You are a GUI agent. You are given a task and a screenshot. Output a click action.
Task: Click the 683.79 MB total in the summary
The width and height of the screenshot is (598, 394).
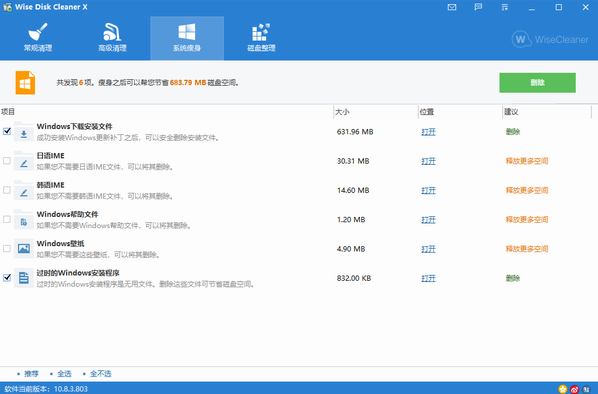(x=188, y=82)
